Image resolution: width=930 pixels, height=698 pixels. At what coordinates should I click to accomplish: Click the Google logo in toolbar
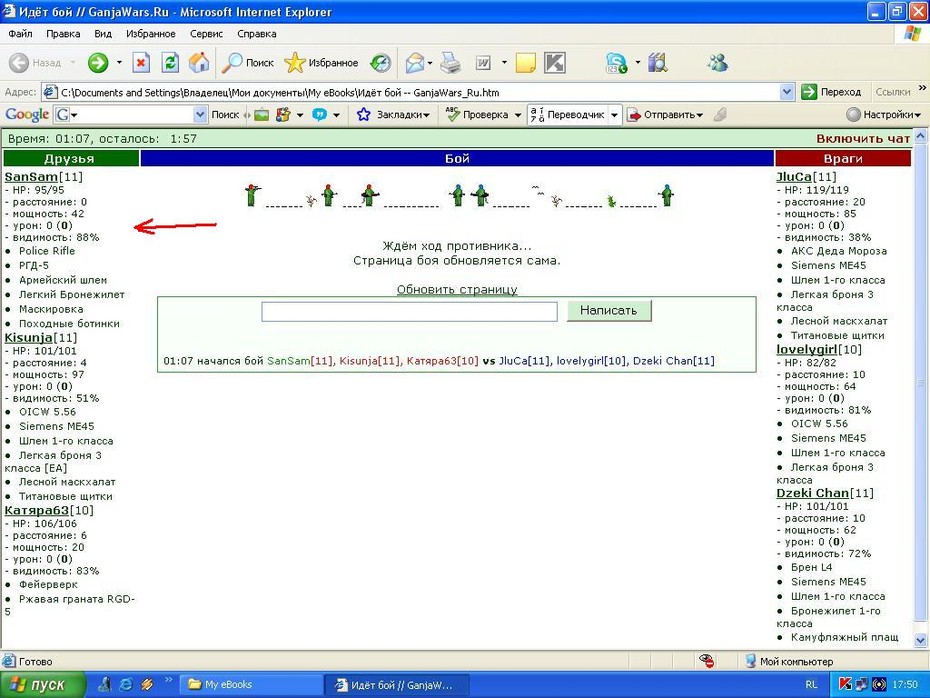pos(27,114)
